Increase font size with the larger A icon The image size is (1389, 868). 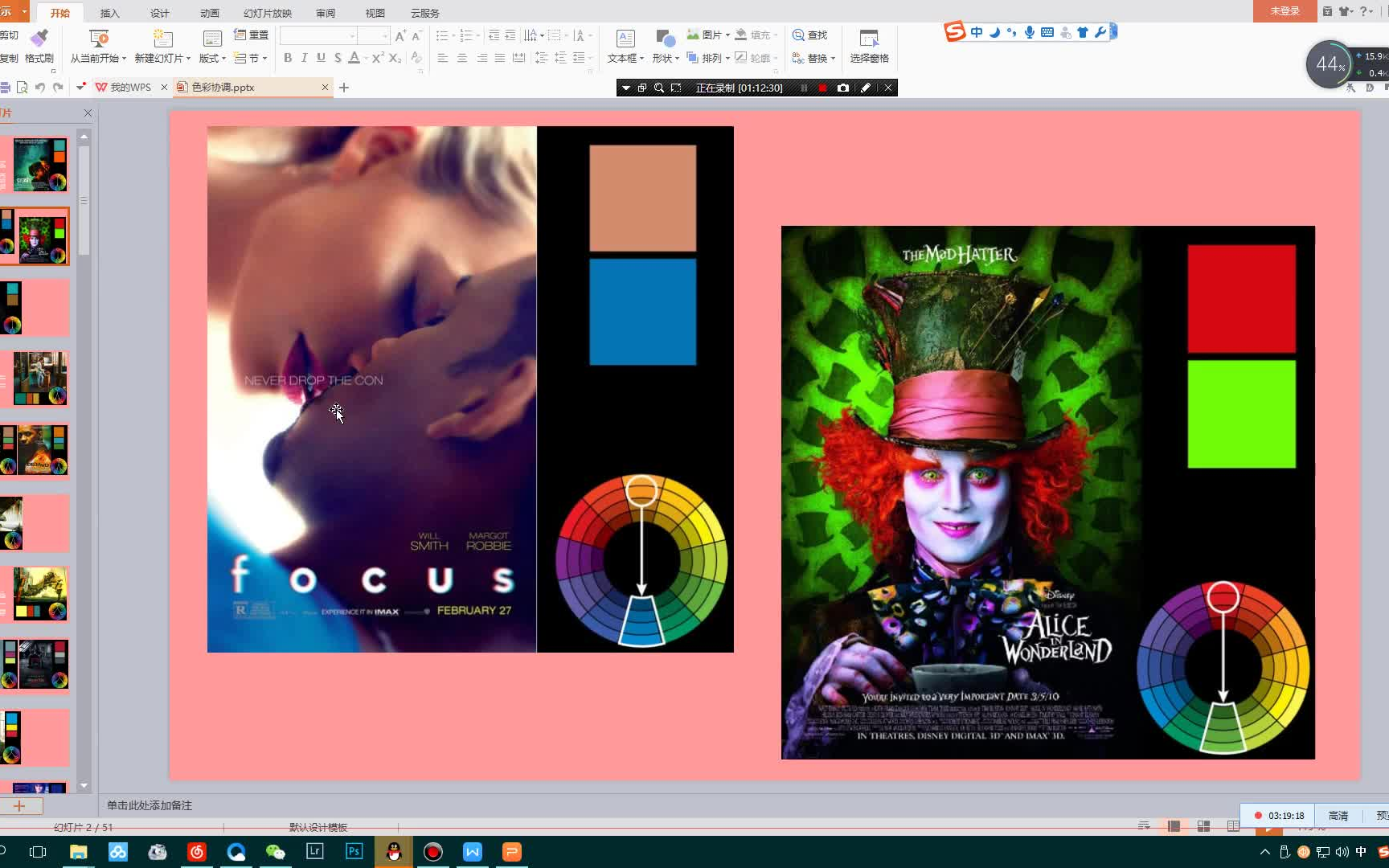(400, 35)
